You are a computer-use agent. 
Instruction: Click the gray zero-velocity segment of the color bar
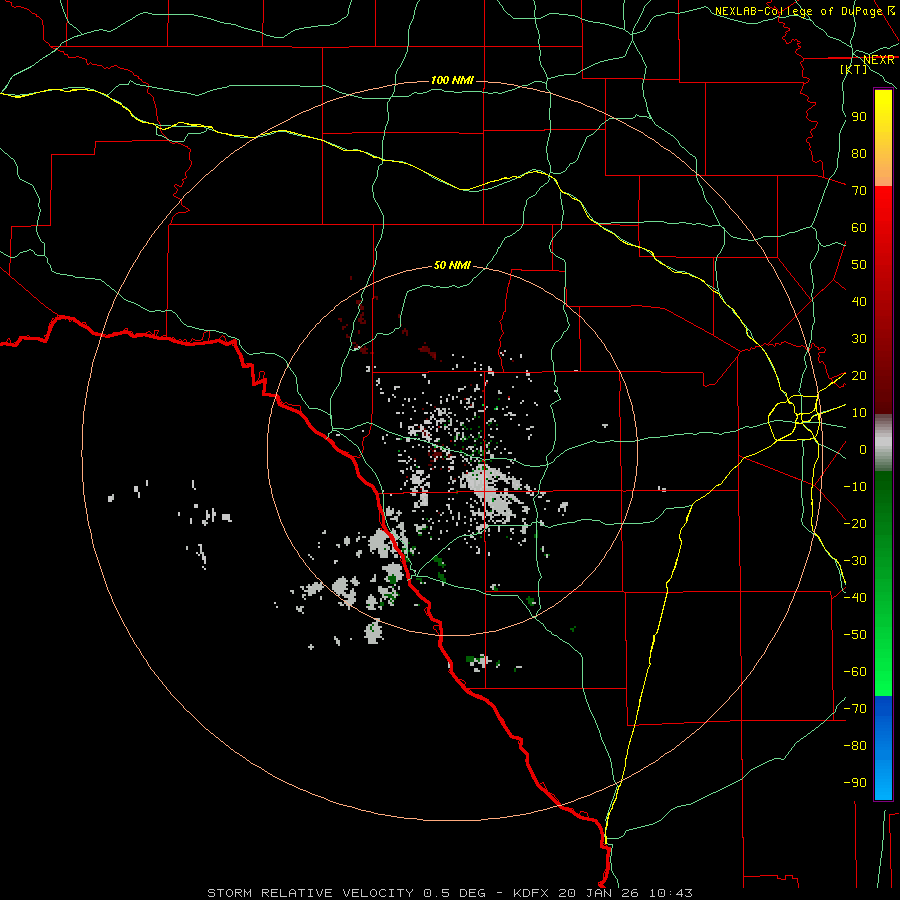883,443
